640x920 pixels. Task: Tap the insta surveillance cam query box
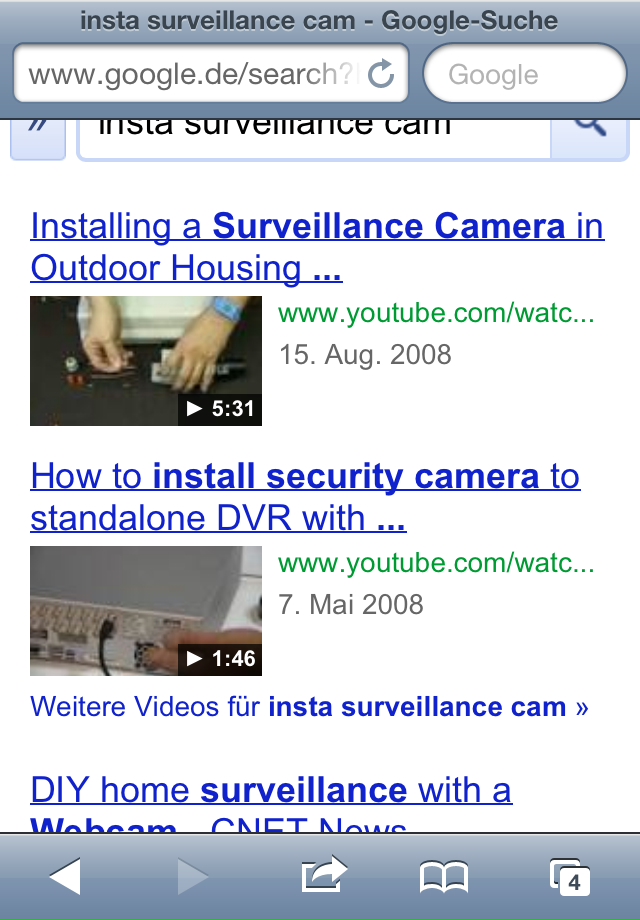pos(314,139)
